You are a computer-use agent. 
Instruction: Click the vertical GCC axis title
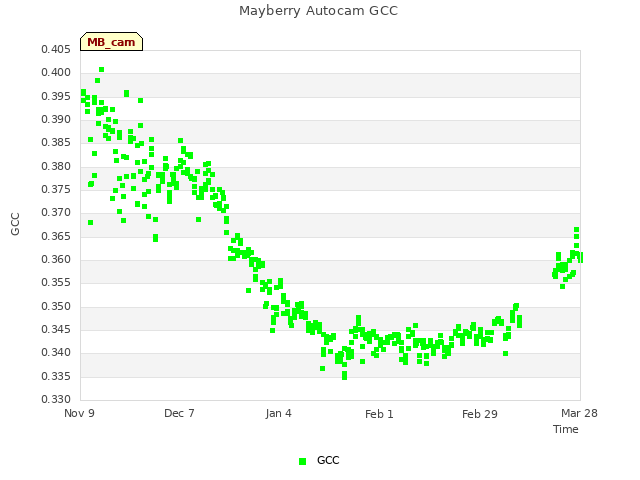tap(15, 224)
